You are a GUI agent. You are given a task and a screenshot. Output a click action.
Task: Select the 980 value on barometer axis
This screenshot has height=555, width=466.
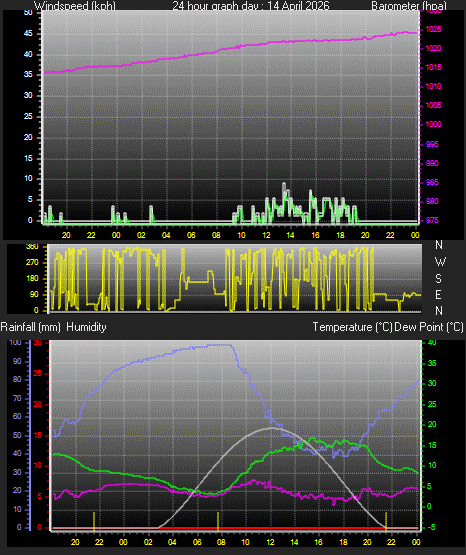(x=432, y=201)
